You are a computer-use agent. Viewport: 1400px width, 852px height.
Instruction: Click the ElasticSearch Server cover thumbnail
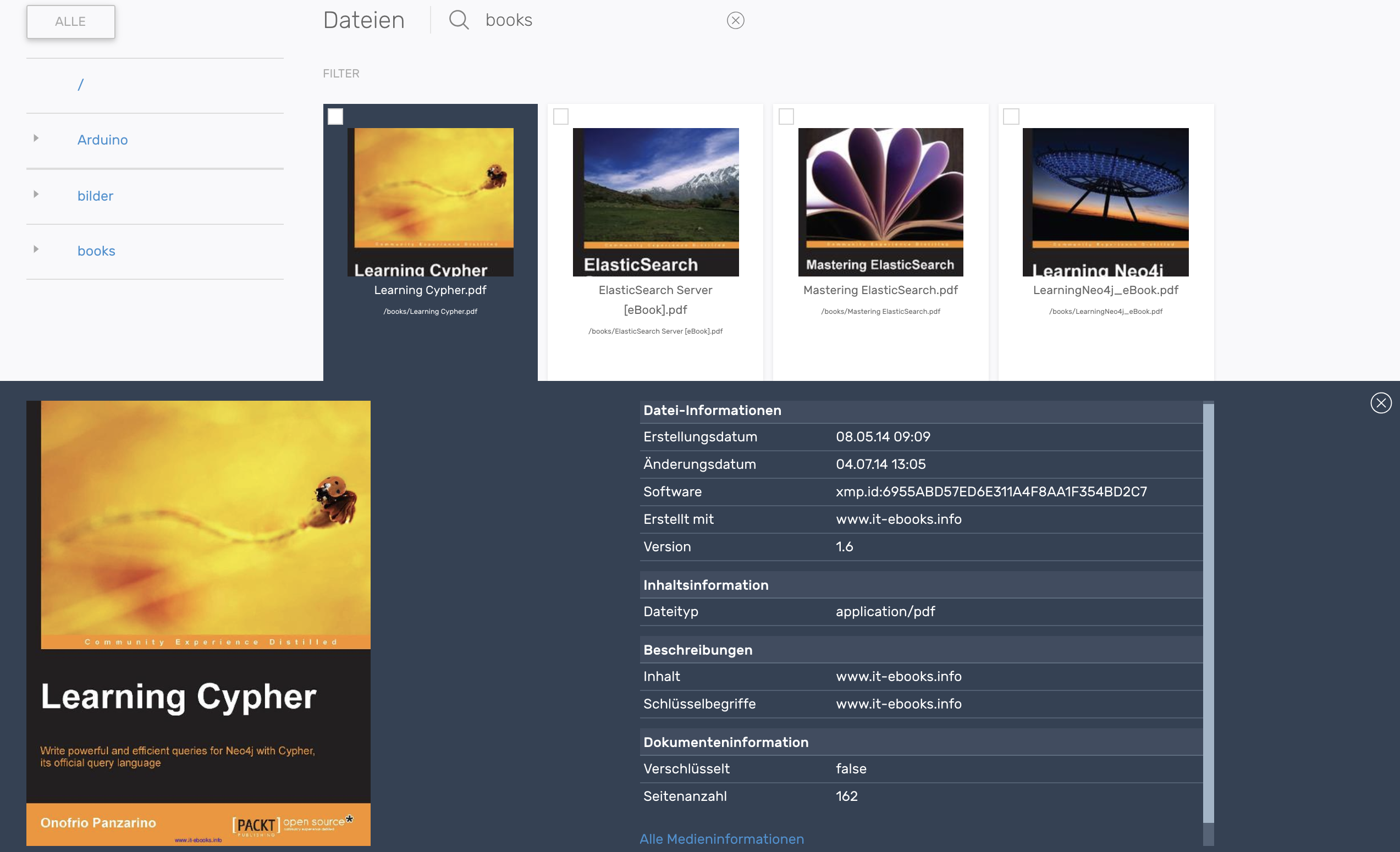(655, 202)
